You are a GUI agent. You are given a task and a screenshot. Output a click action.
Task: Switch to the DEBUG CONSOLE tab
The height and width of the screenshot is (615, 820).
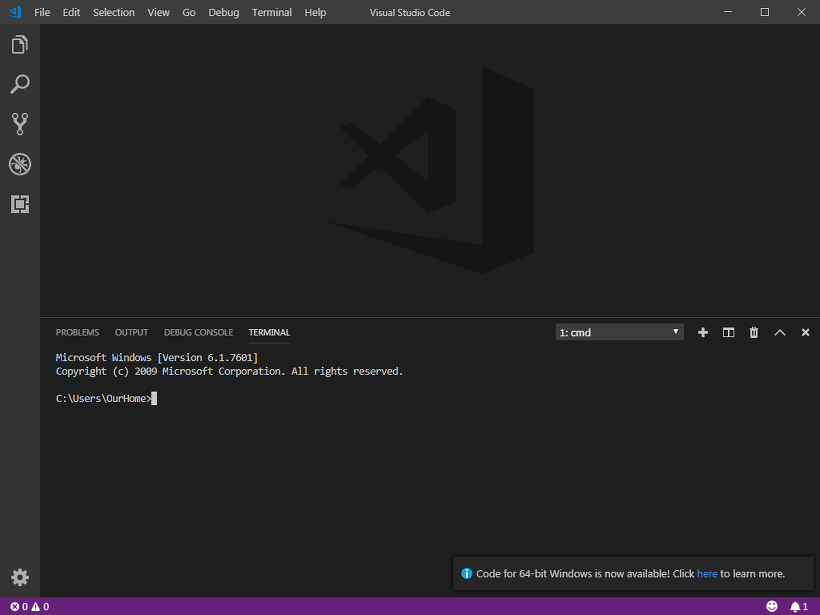198,333
